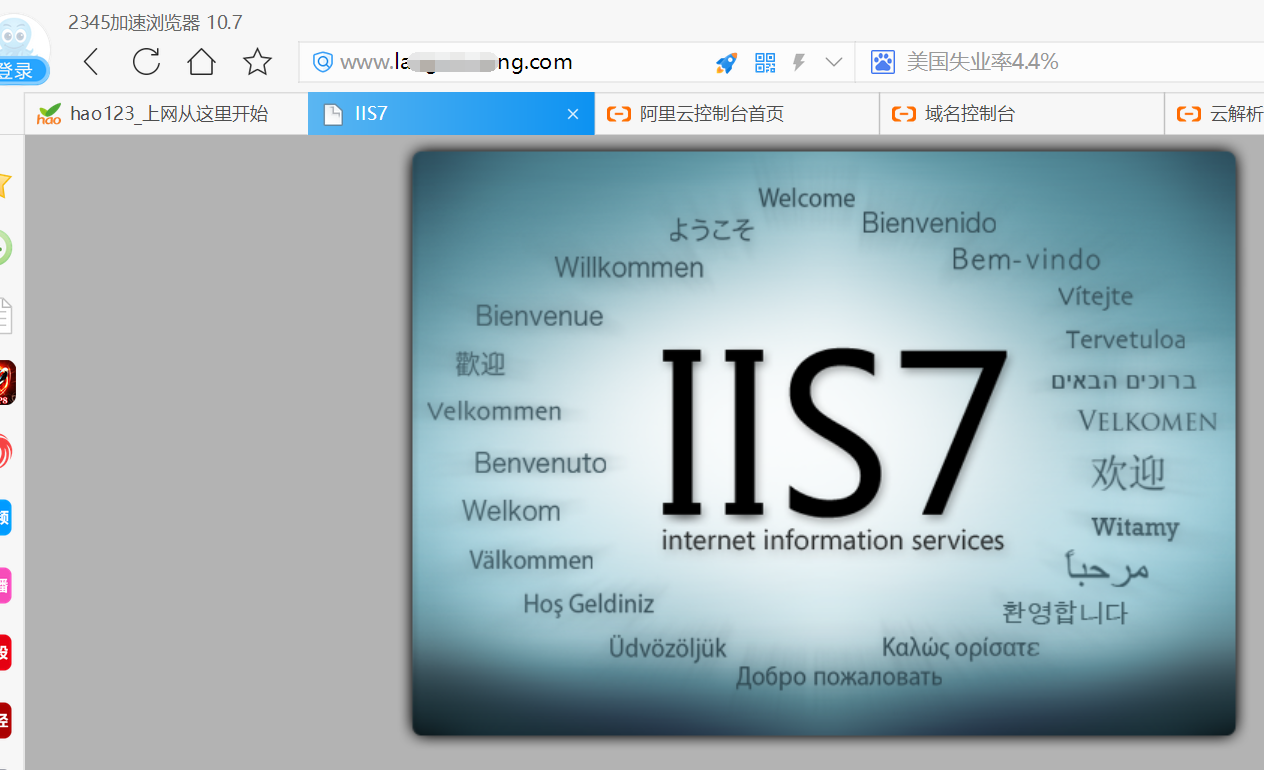Click the "Witamy" text
1264x770 pixels.
tap(1135, 527)
